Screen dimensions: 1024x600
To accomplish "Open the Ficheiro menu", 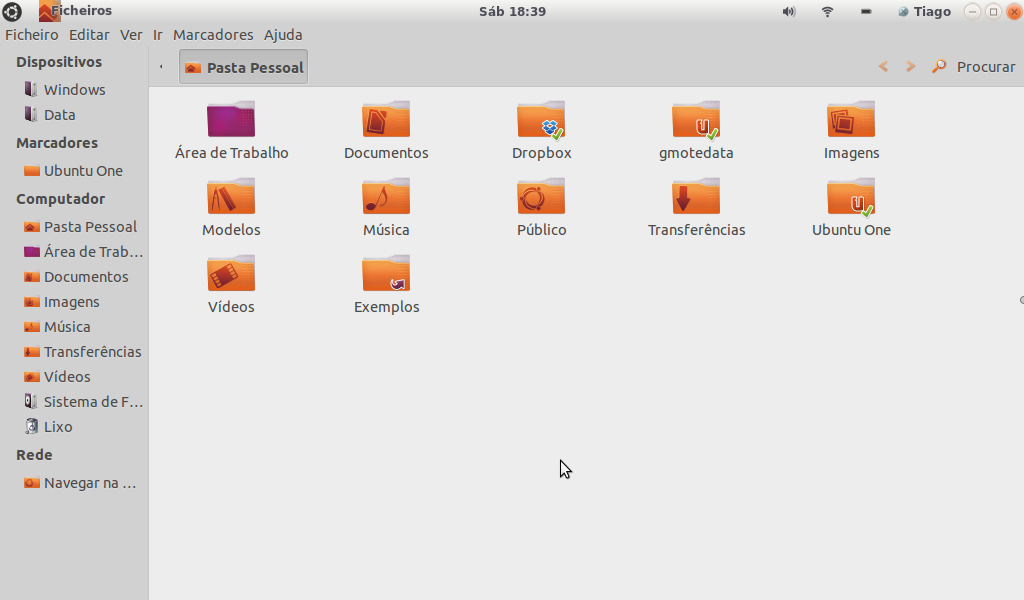I will 31,35.
